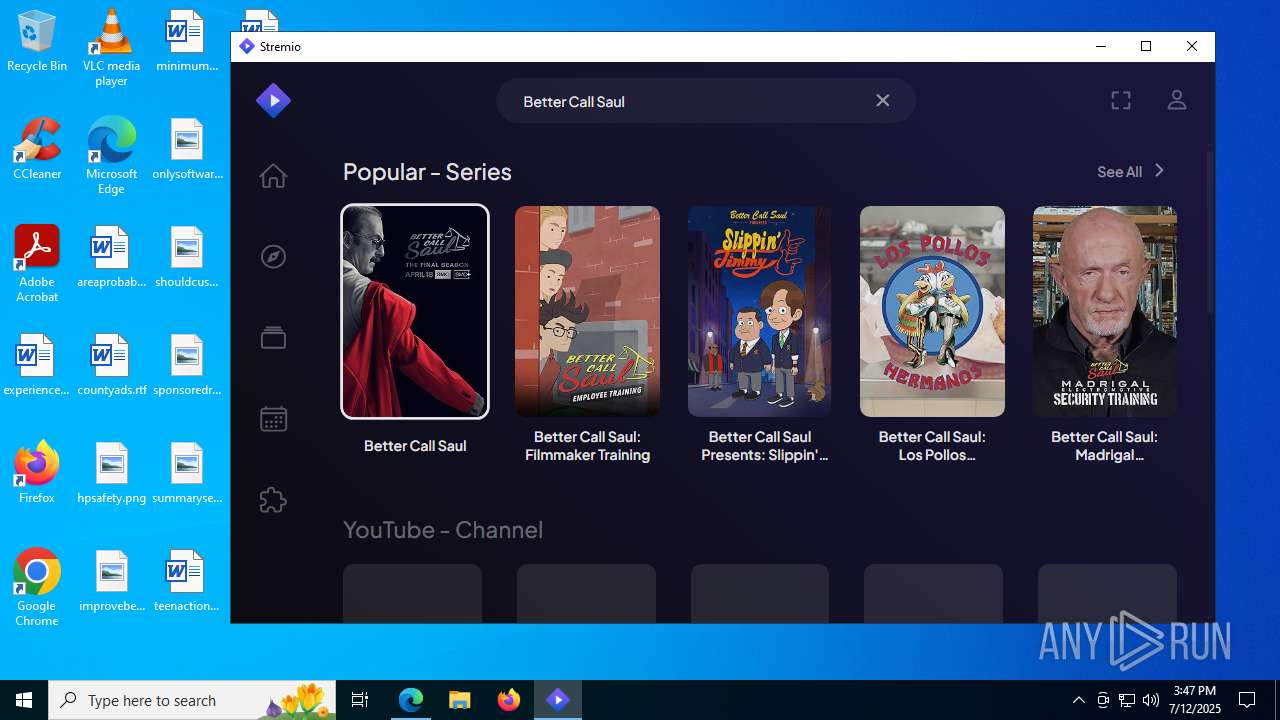This screenshot has height=720, width=1280.
Task: Toggle fullscreen mode icon
Action: [1121, 100]
